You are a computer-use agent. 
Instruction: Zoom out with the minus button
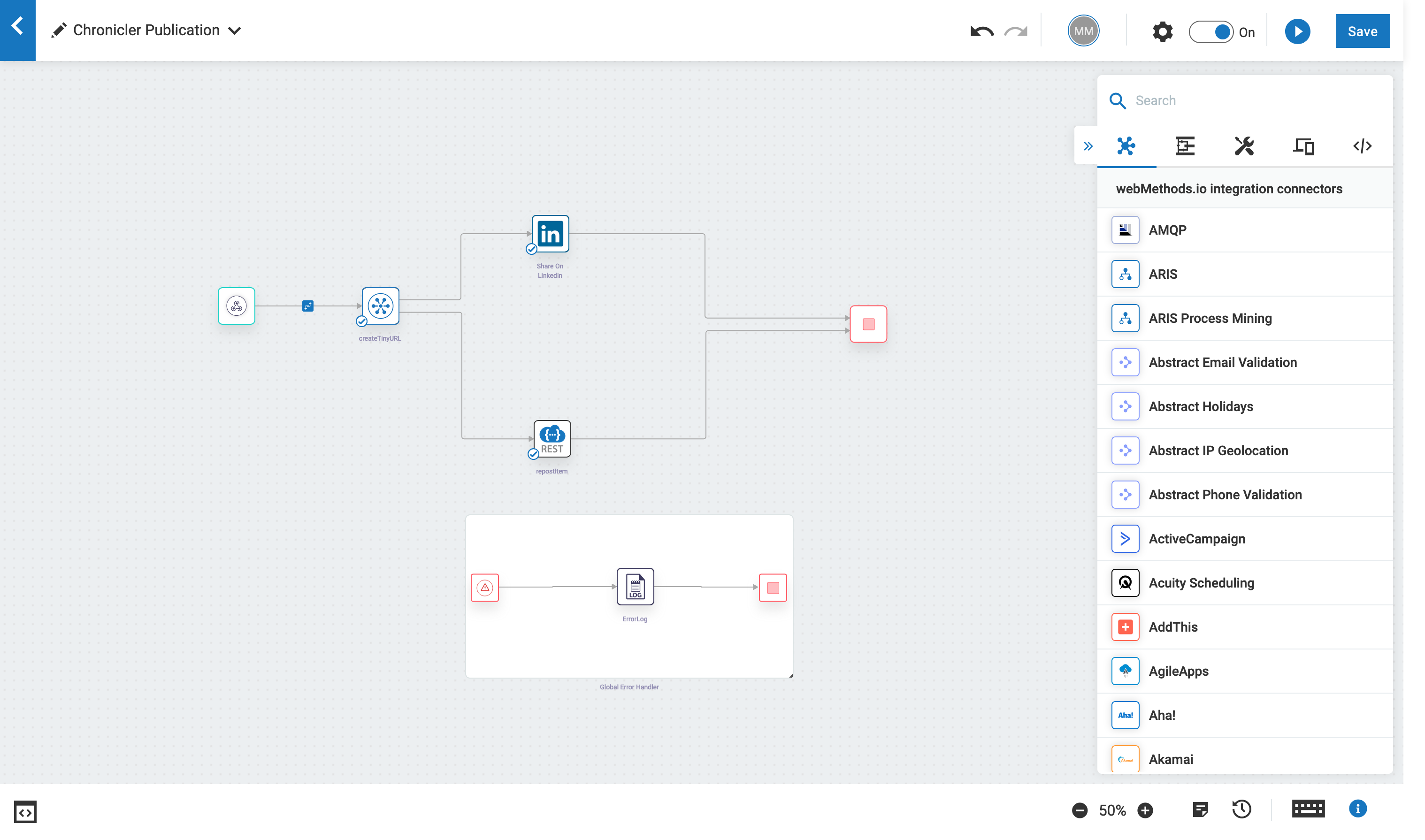(1079, 810)
